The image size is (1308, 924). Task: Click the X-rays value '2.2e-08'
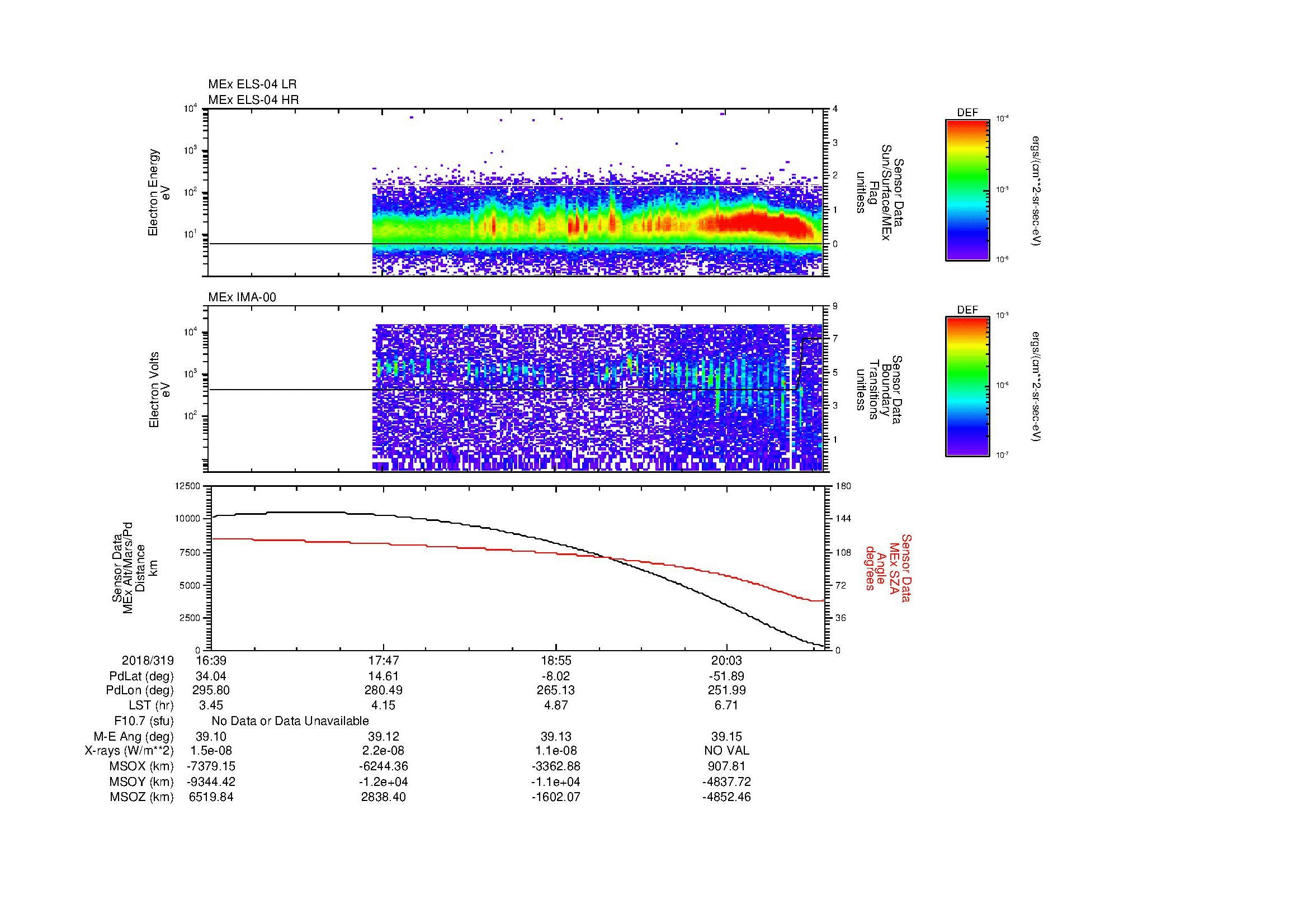384,751
